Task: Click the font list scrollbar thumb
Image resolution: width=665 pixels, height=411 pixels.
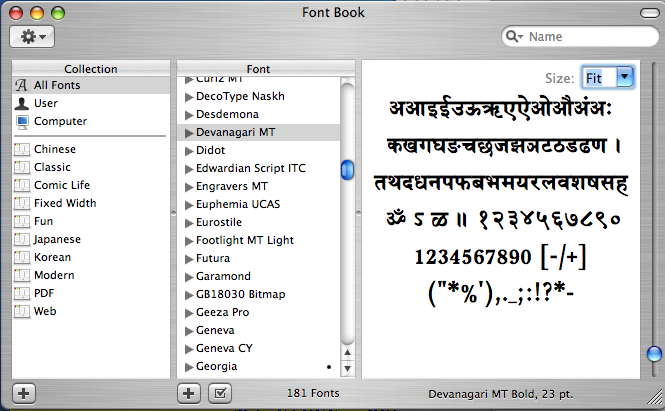Action: 347,170
